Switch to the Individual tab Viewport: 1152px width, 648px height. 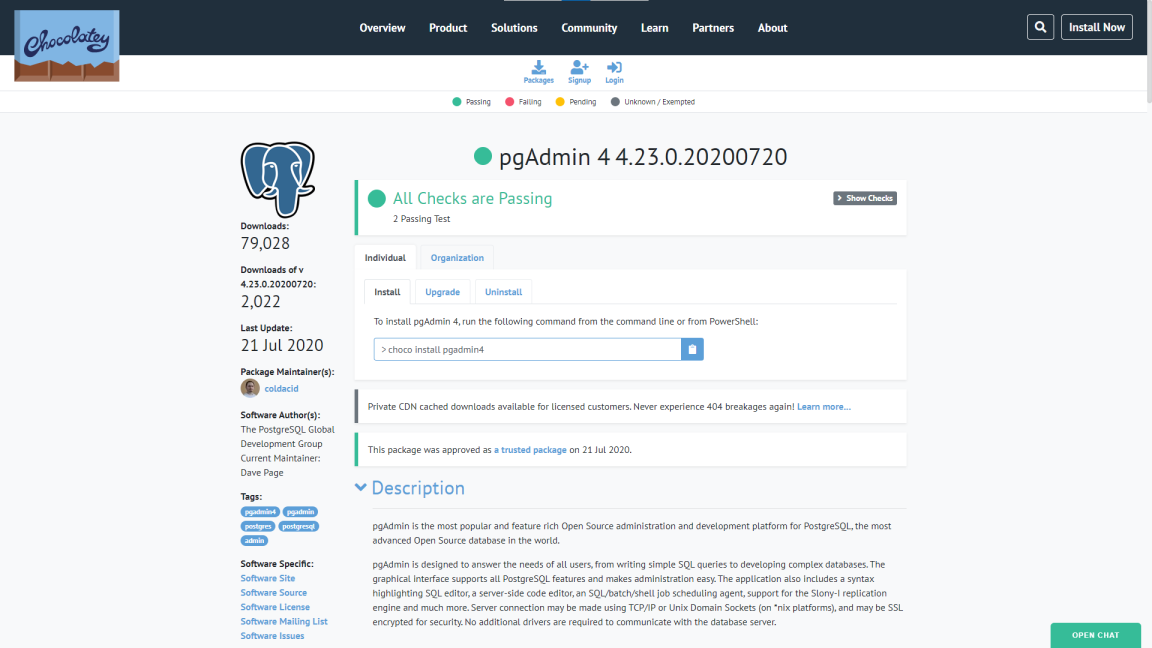coord(385,258)
